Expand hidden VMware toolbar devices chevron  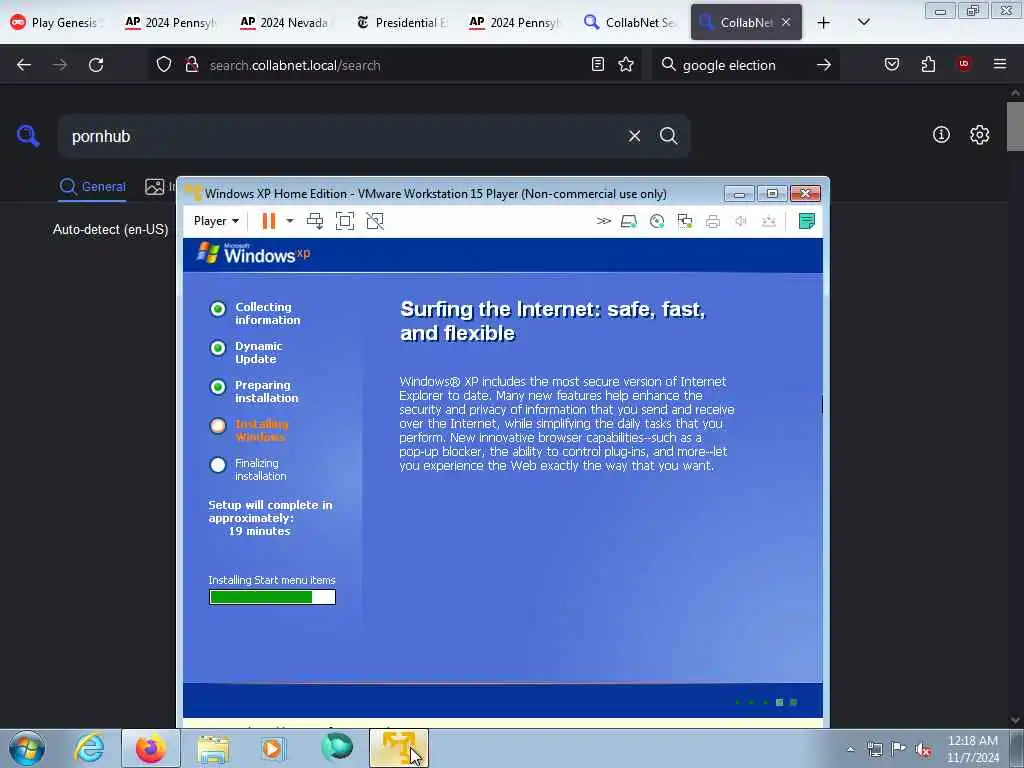[603, 221]
